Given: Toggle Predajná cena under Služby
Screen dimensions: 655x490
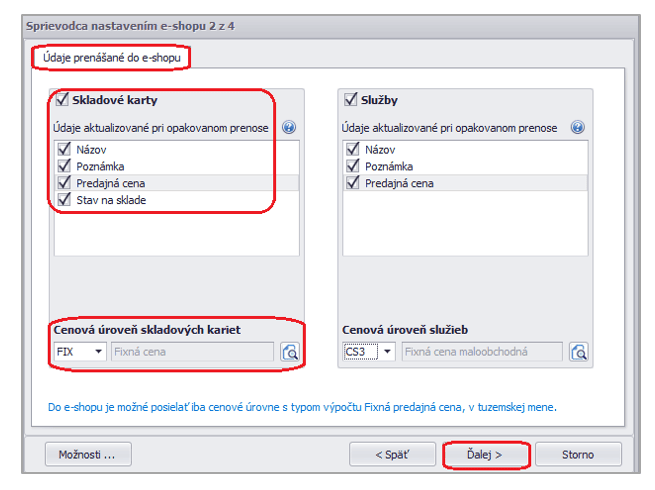Looking at the screenshot, I should point(351,183).
